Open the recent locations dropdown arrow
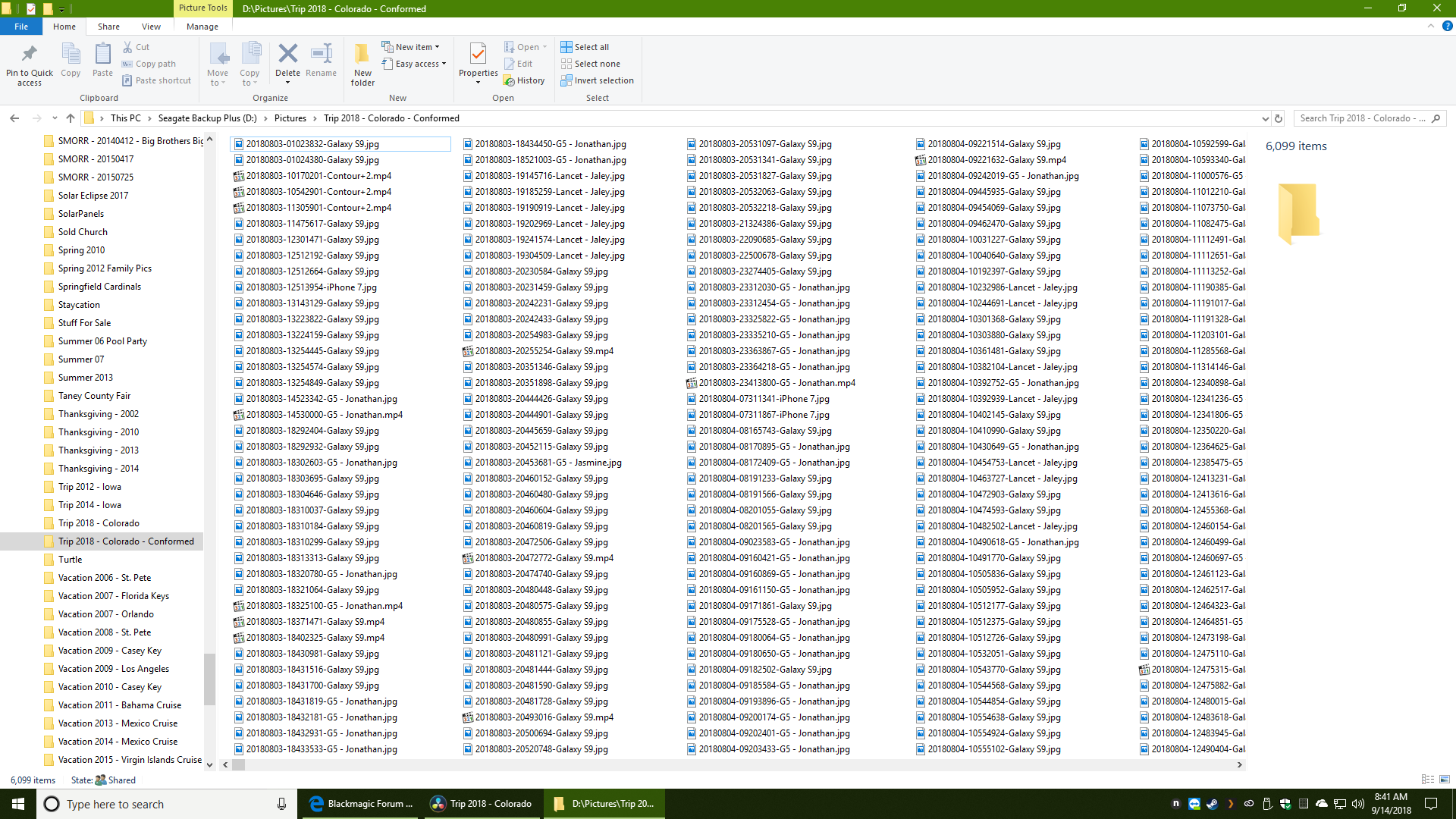1456x819 pixels. 55,118
